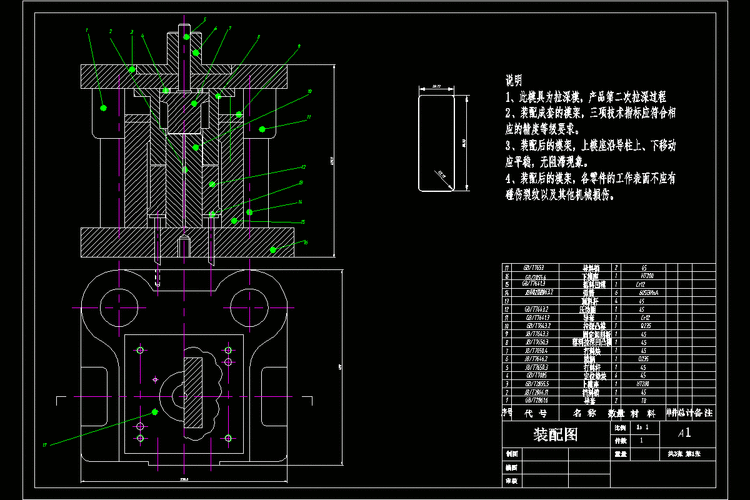Click the 名称 column header in parts list
This screenshot has height=500, width=750.
pyautogui.click(x=584, y=412)
